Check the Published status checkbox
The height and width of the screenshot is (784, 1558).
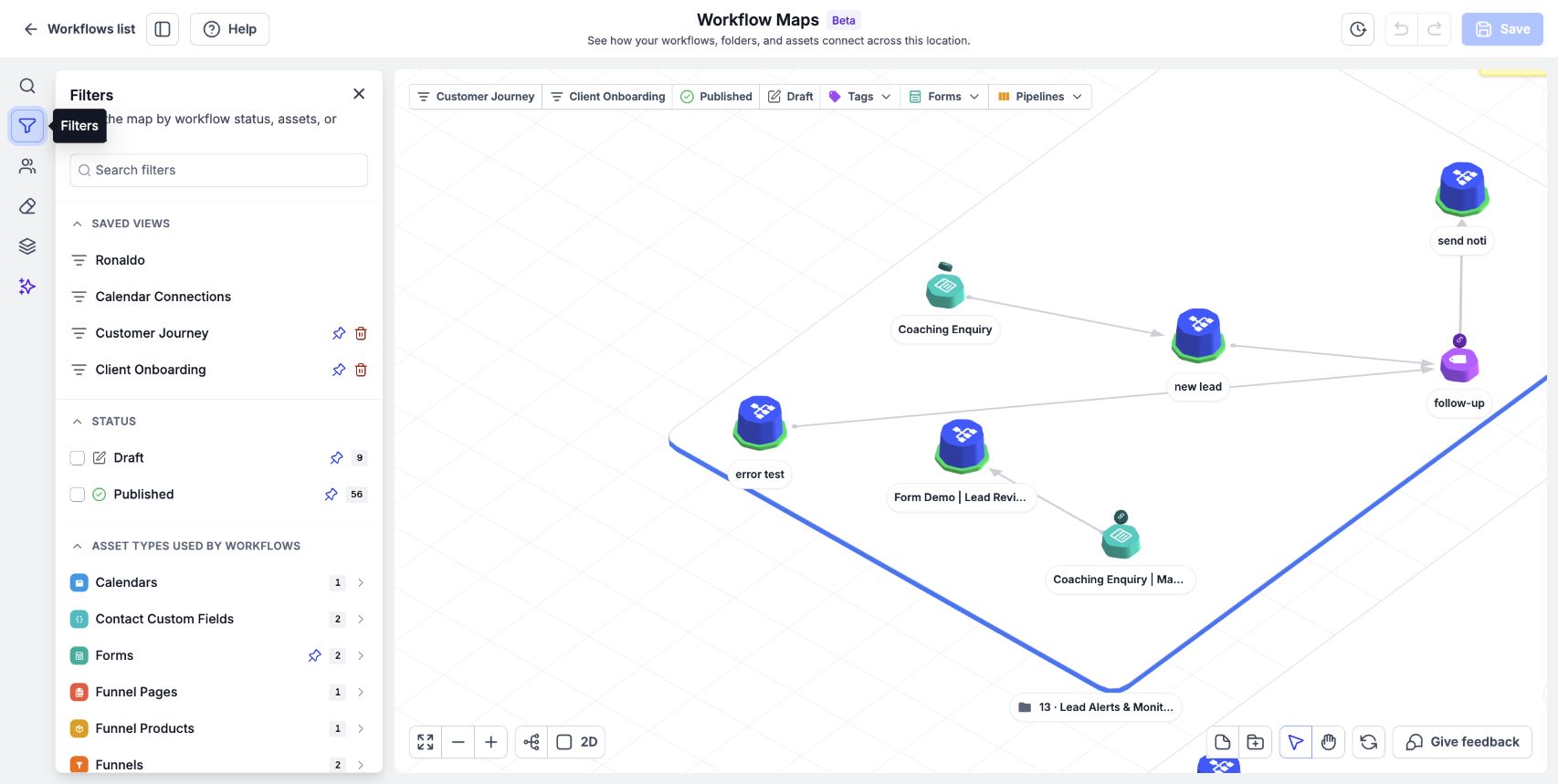pos(78,495)
